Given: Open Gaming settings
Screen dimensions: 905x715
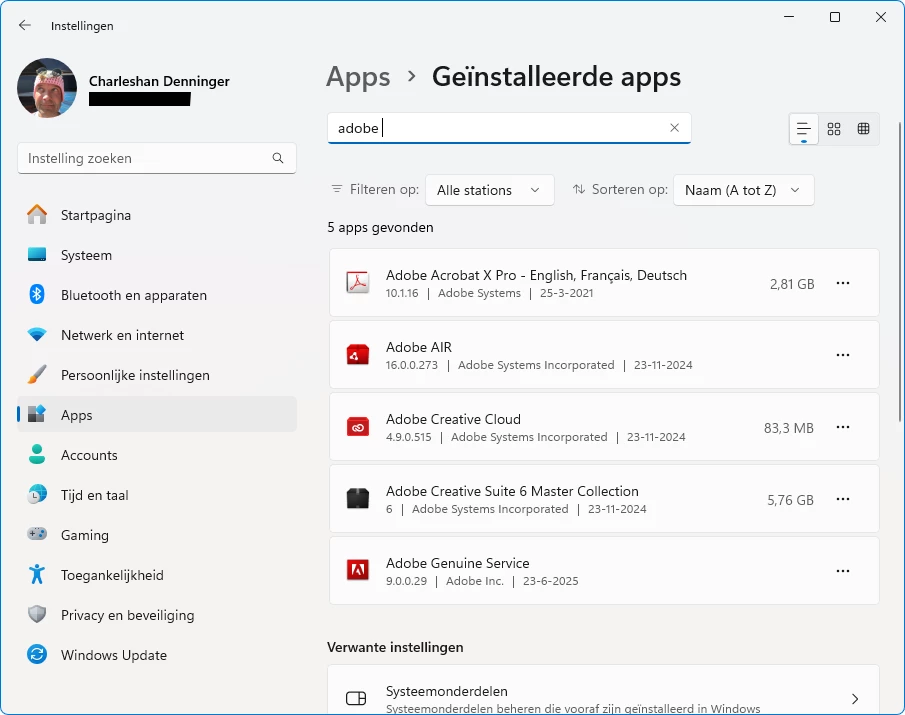Looking at the screenshot, I should pos(157,535).
